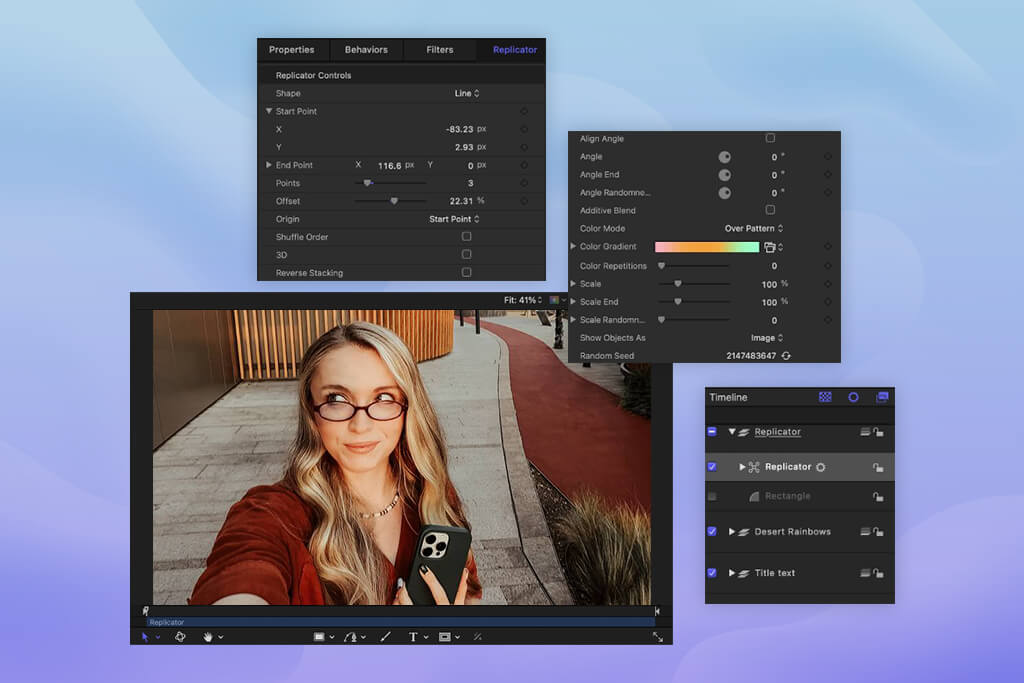Toggle visibility checkbox of selected Replicator layer
The image size is (1024, 683).
[712, 467]
